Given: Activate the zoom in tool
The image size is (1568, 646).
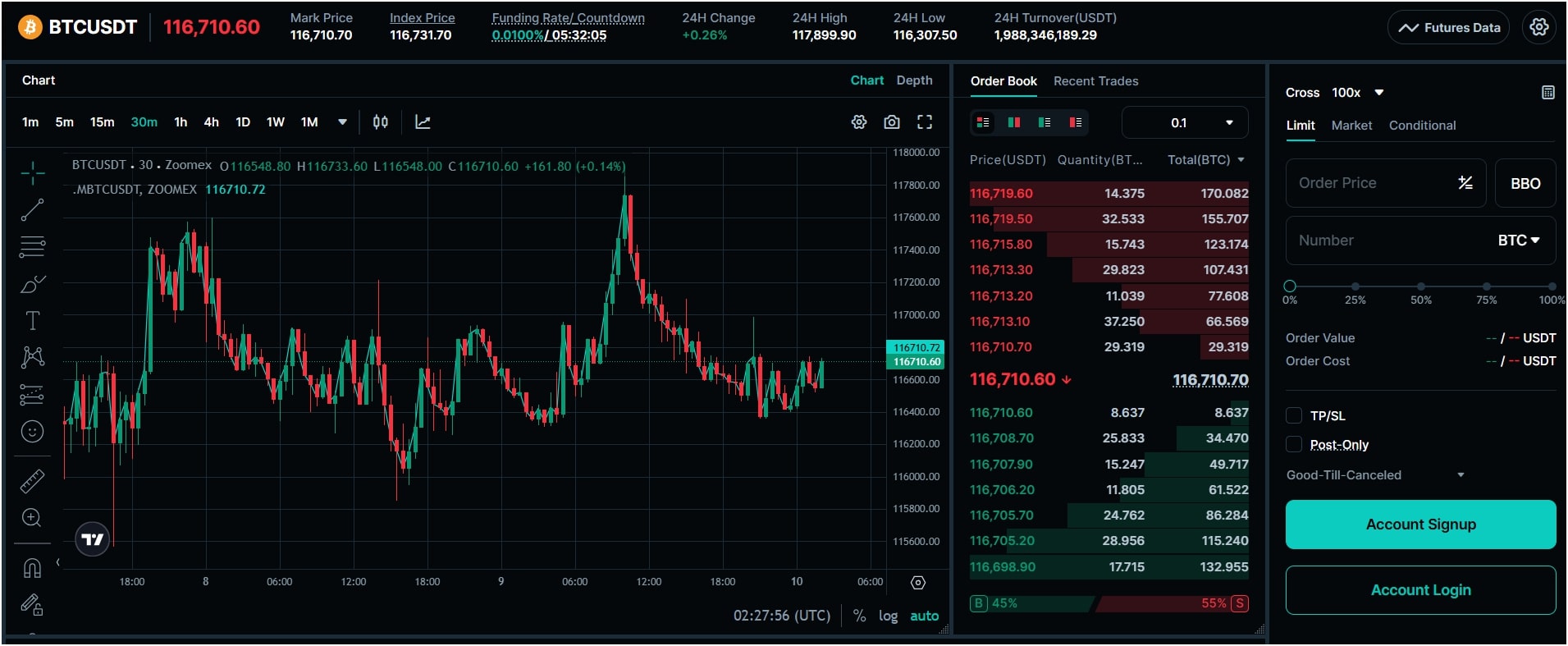Looking at the screenshot, I should tap(32, 518).
